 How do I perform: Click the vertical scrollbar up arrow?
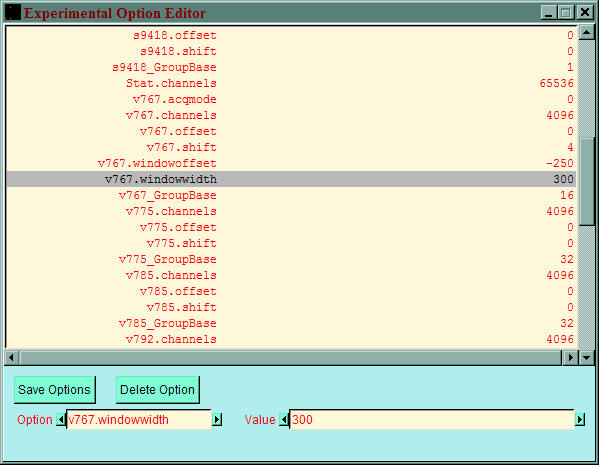click(586, 32)
